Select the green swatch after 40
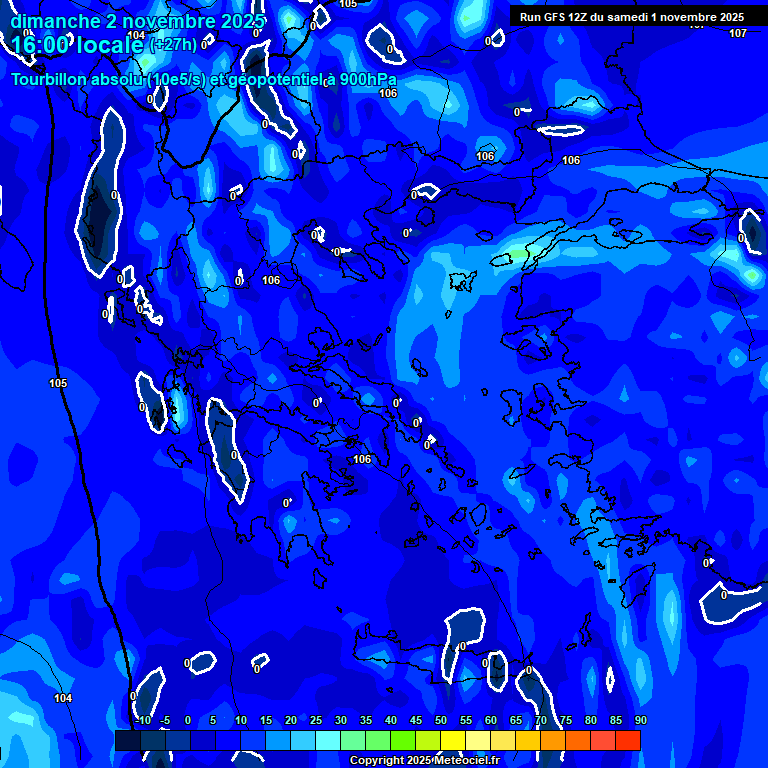The width and height of the screenshot is (768, 768). click(x=403, y=740)
